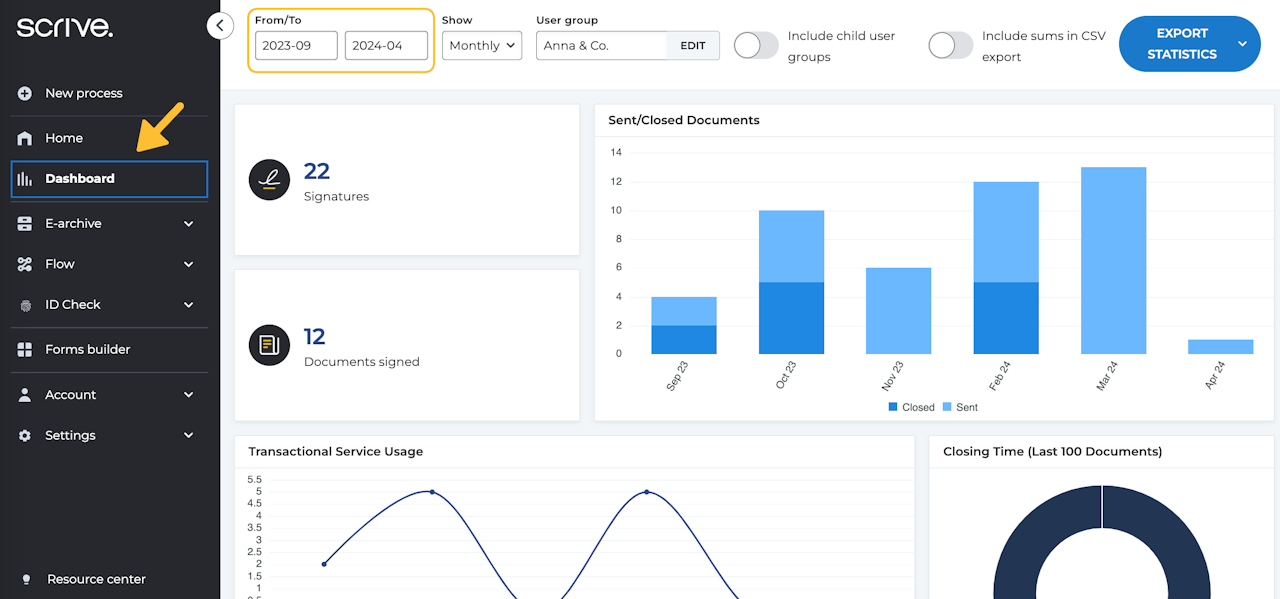
Task: Enable Include child user groups toggle
Action: (x=756, y=46)
